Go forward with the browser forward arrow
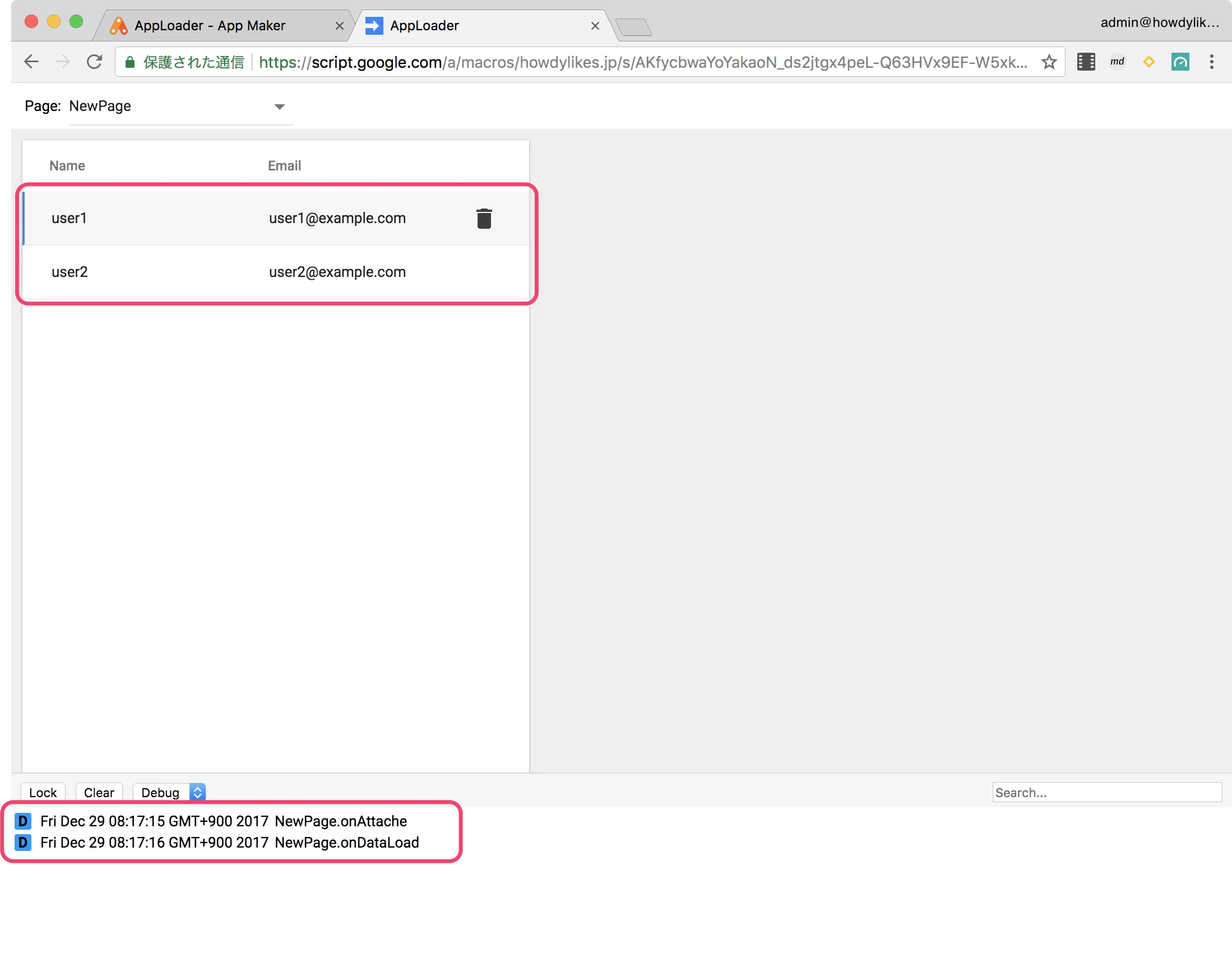 63,62
